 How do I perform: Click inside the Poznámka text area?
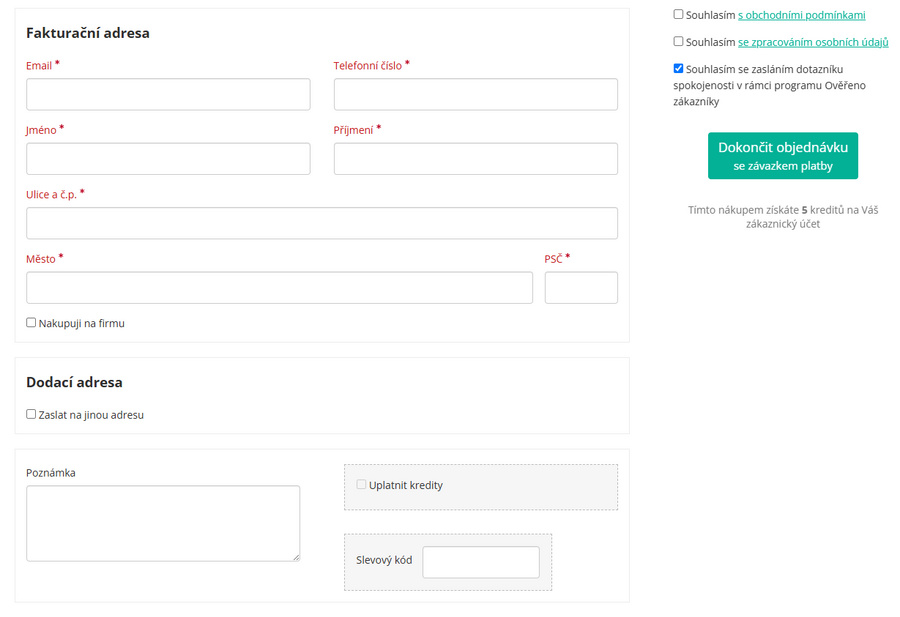[x=162, y=522]
